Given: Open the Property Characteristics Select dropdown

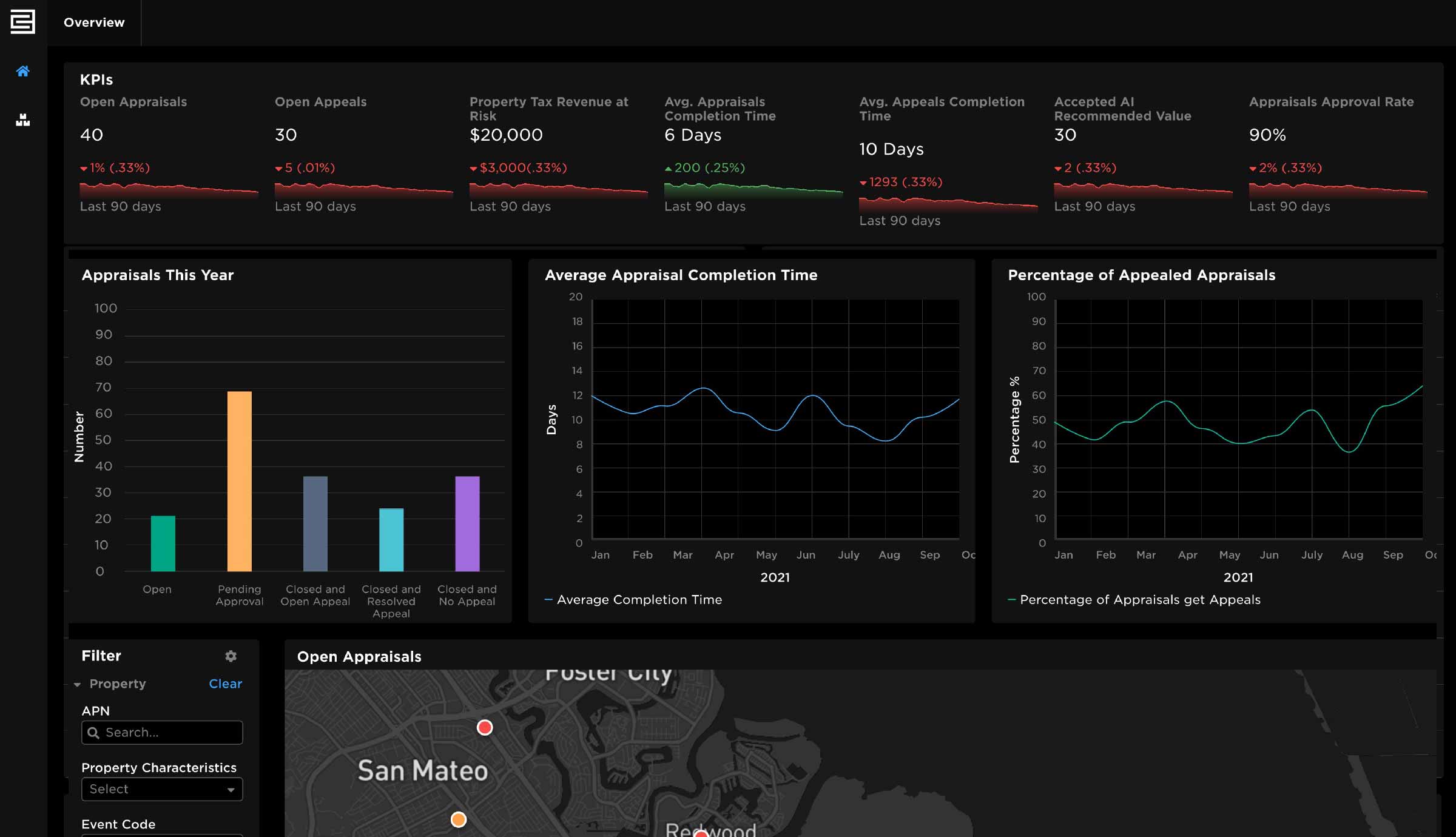Looking at the screenshot, I should tap(161, 789).
